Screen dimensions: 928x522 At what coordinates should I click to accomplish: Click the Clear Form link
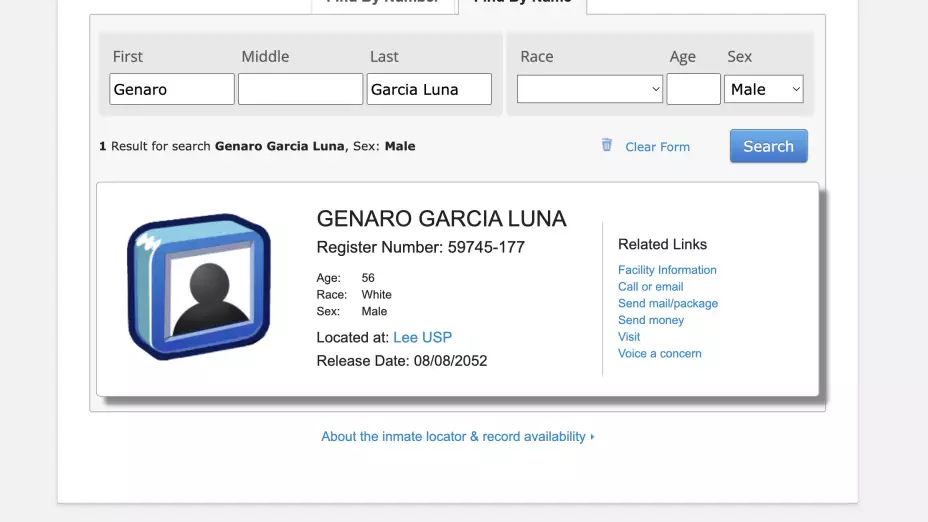657,147
